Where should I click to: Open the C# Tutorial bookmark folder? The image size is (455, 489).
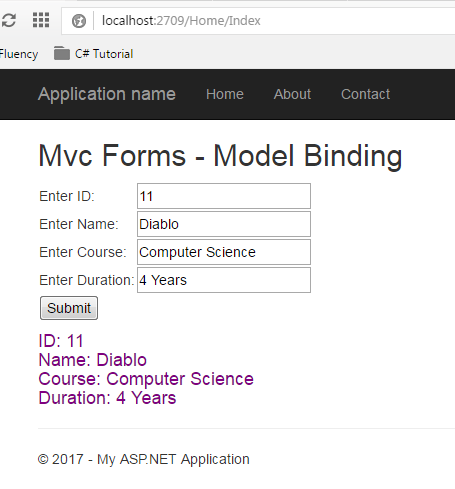(x=93, y=54)
